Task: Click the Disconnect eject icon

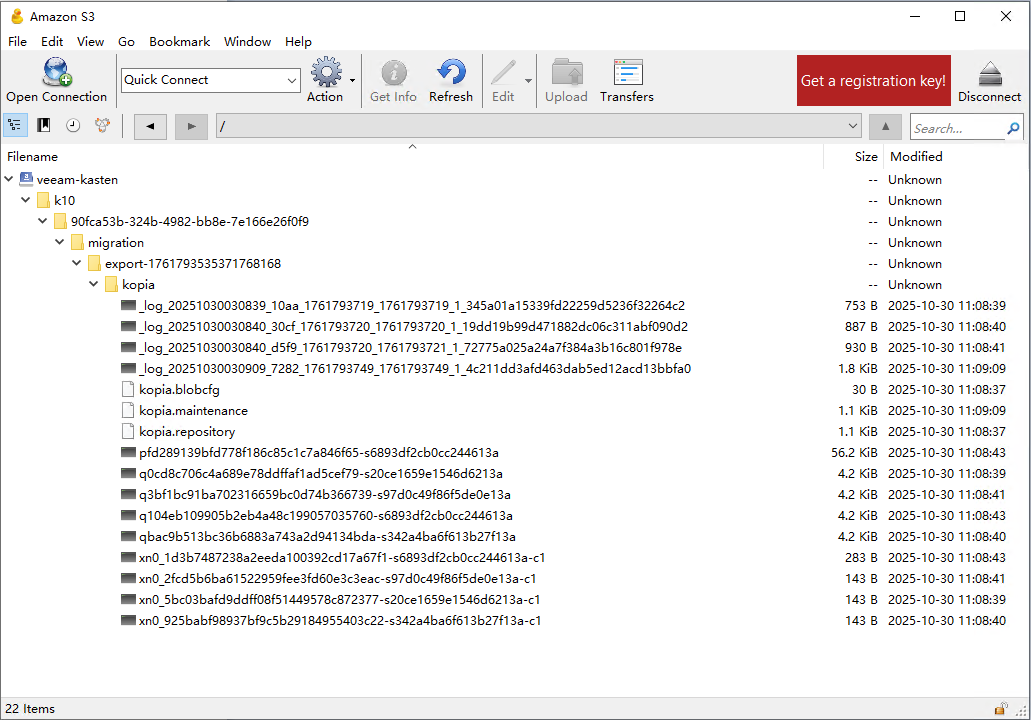Action: pos(989,73)
